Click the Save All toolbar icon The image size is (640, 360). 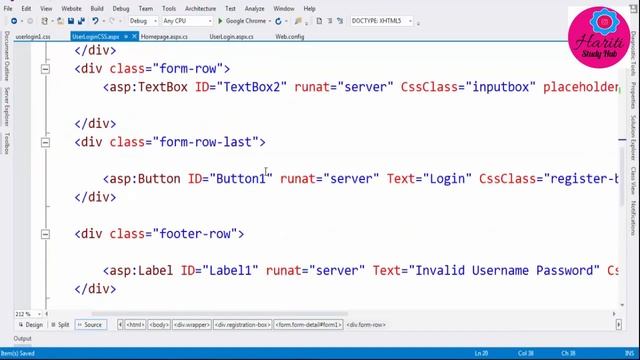coord(81,21)
